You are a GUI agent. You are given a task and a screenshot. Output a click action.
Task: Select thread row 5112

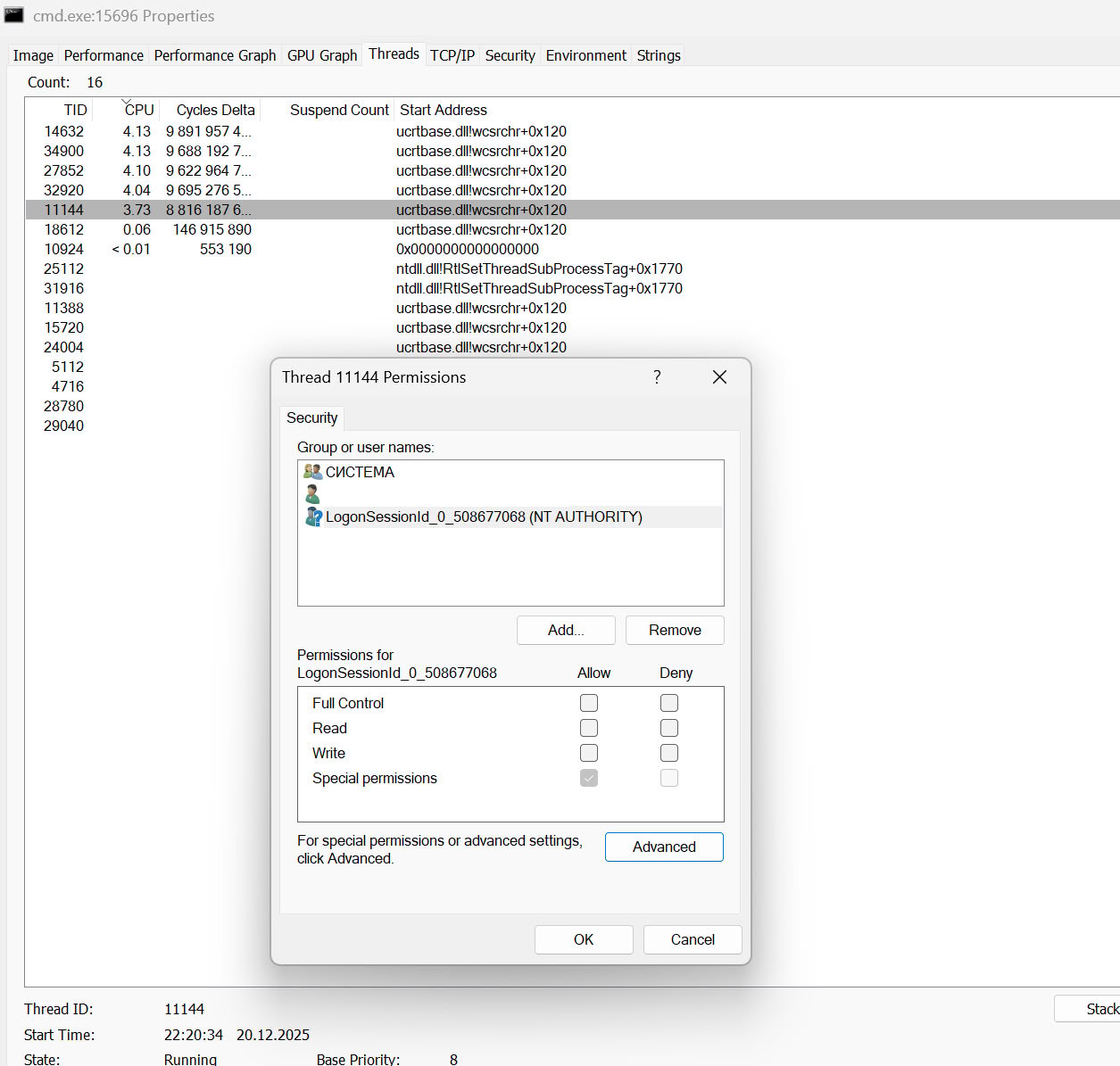tap(68, 367)
